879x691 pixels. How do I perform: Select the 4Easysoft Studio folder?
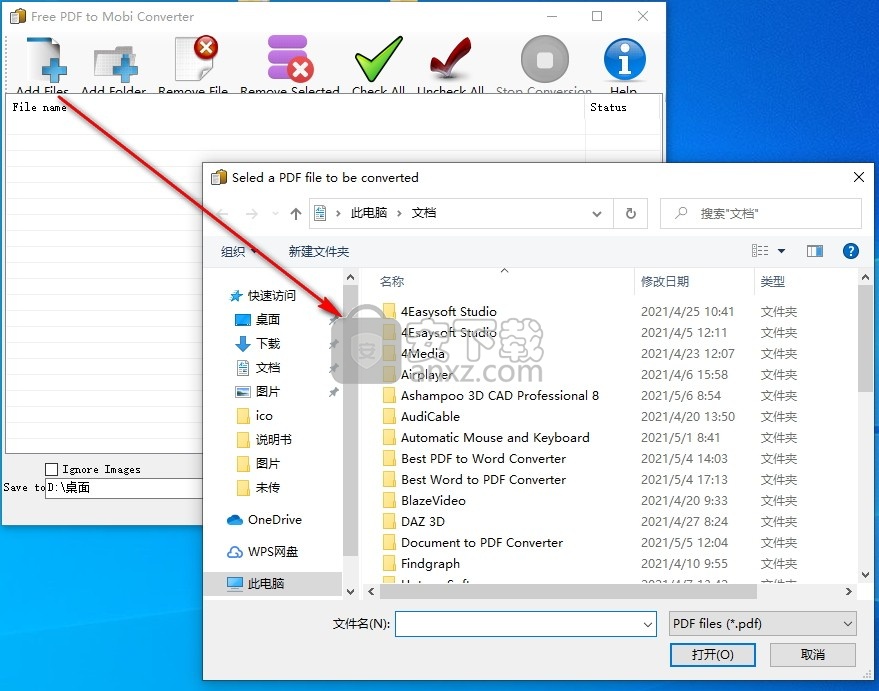448,312
